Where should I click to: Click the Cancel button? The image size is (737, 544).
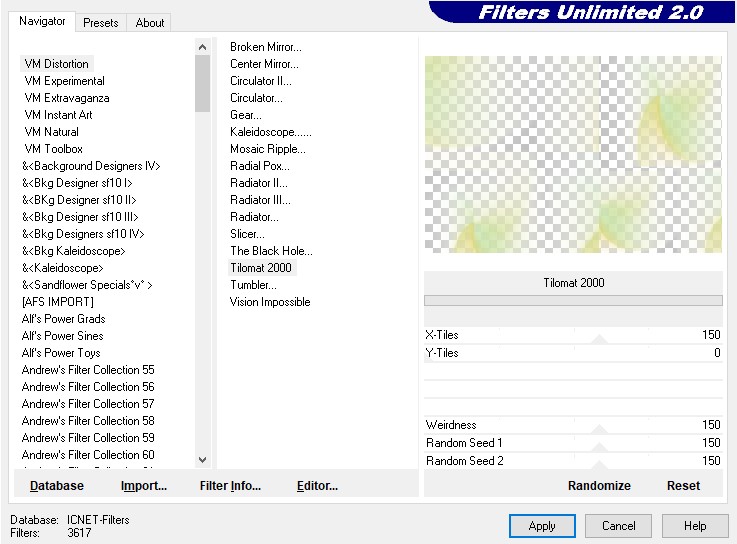point(618,526)
